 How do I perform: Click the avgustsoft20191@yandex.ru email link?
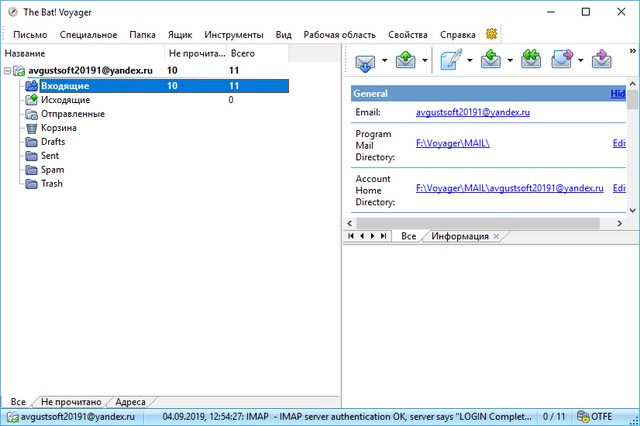(x=472, y=113)
